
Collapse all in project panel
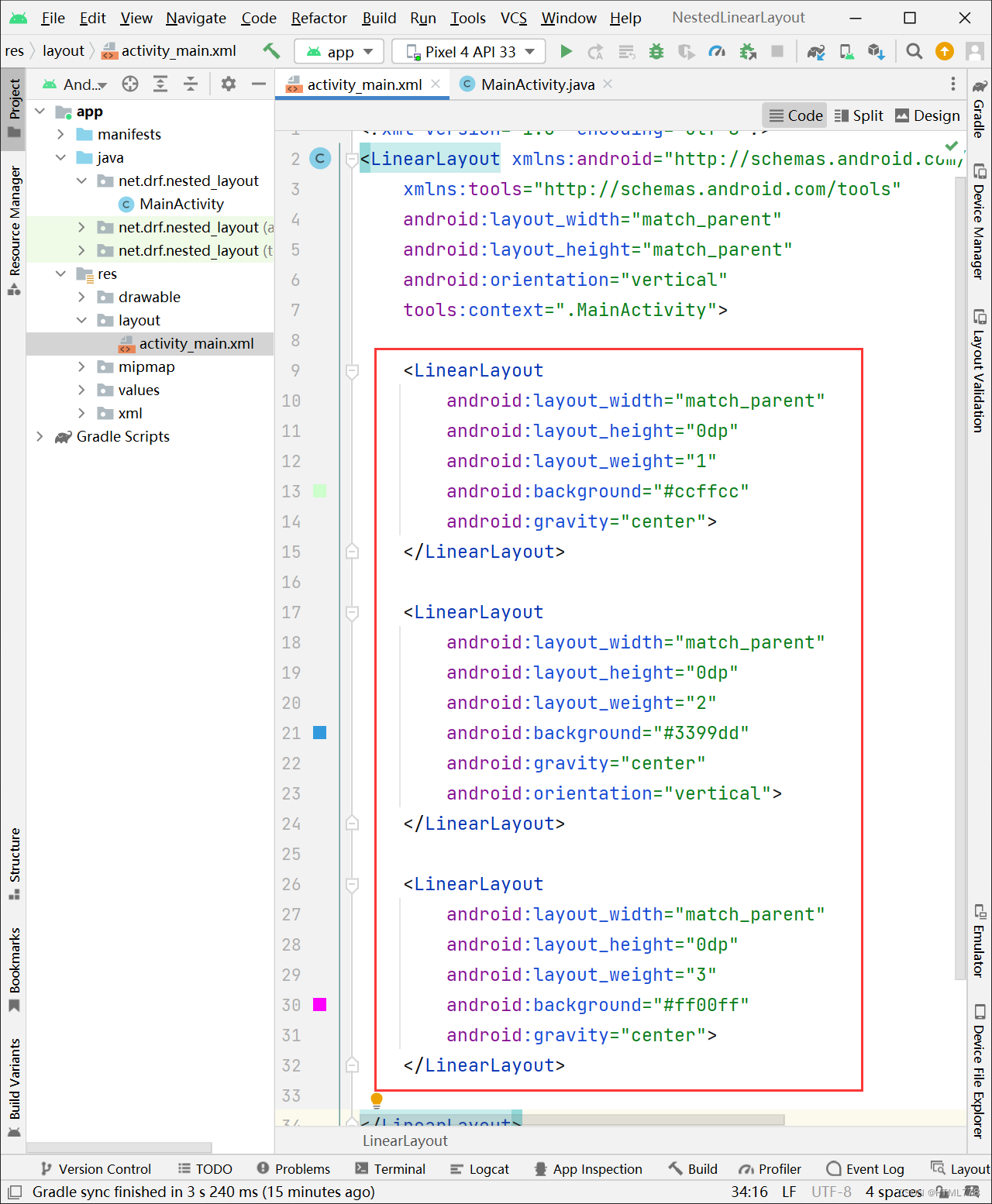[x=191, y=84]
